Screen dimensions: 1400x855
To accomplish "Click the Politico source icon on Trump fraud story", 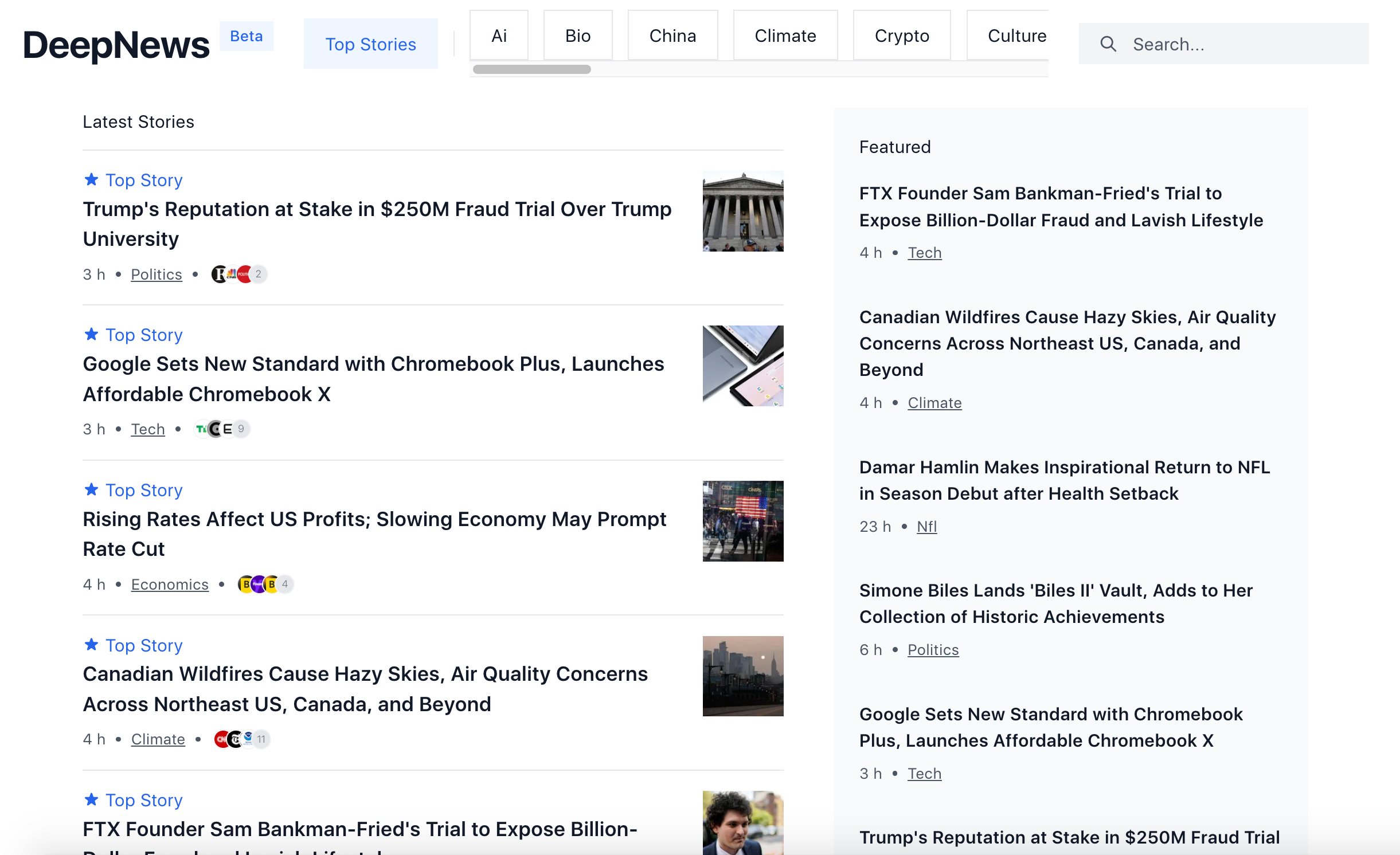I will [x=244, y=274].
